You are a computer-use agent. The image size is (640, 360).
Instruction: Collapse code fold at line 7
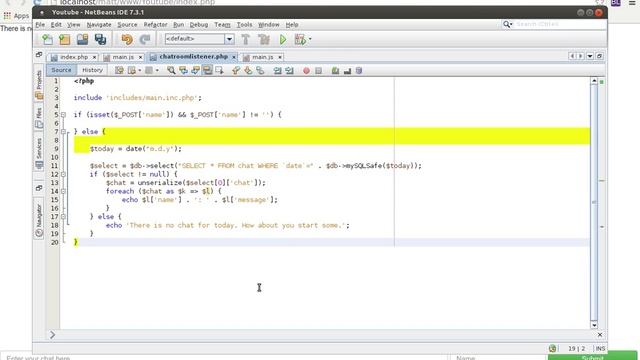[63, 131]
